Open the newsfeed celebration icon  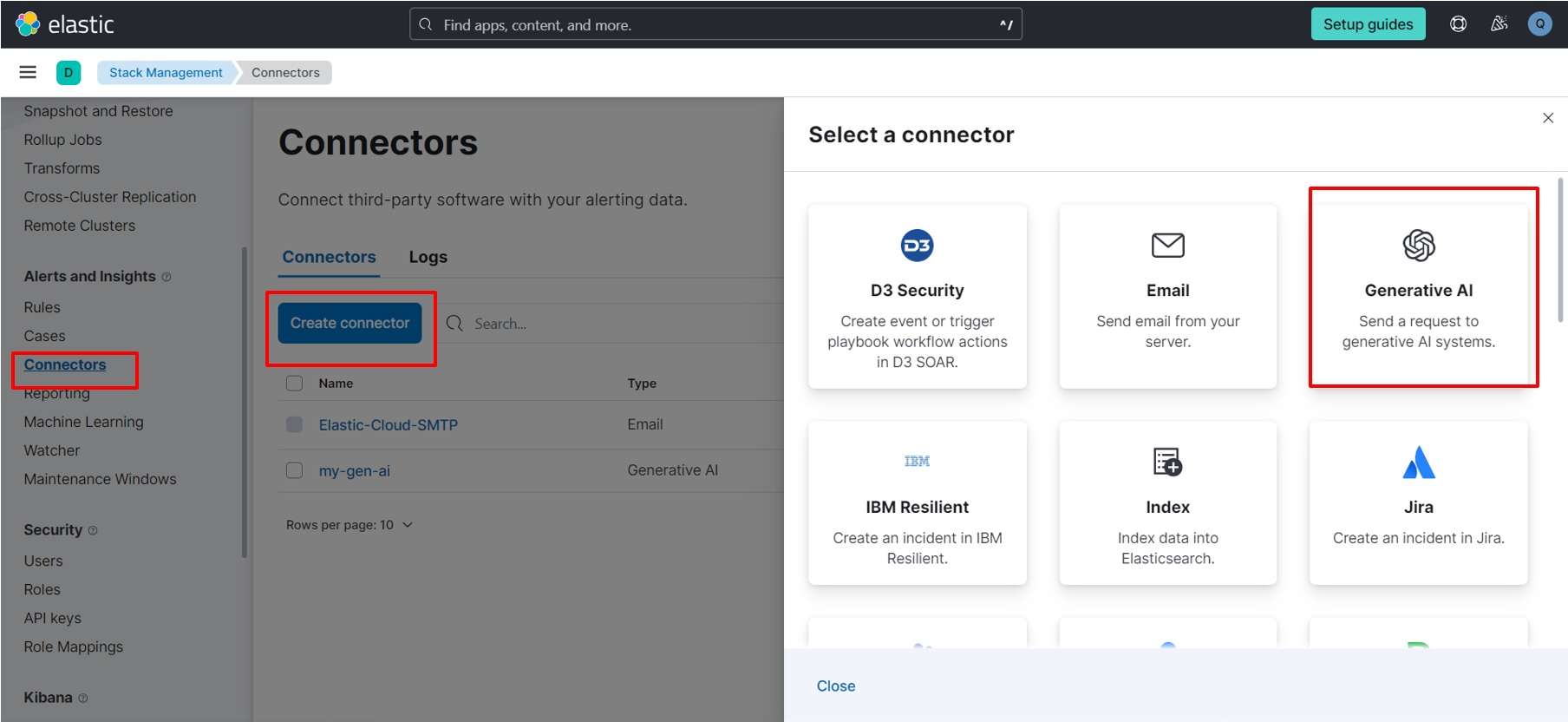(1499, 24)
